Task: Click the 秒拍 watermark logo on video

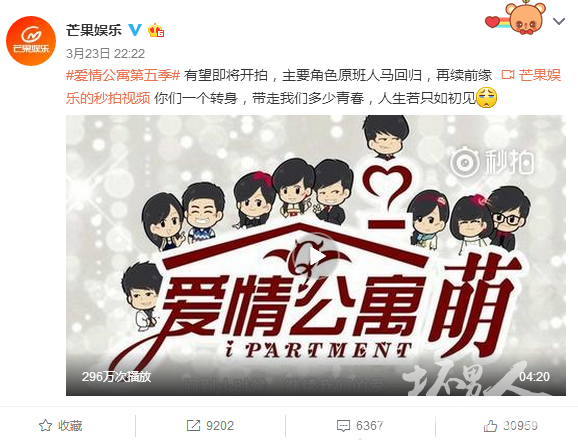Action: [492, 162]
